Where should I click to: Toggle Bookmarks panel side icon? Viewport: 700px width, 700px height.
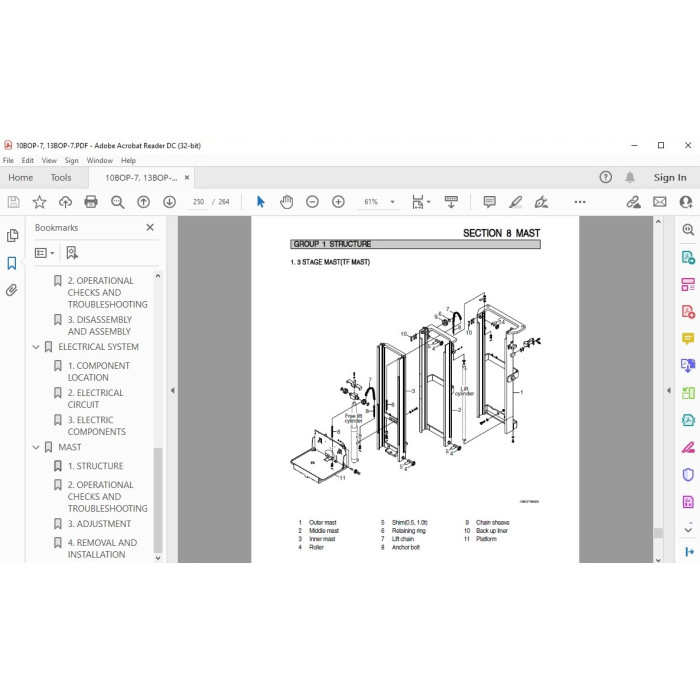[12, 263]
